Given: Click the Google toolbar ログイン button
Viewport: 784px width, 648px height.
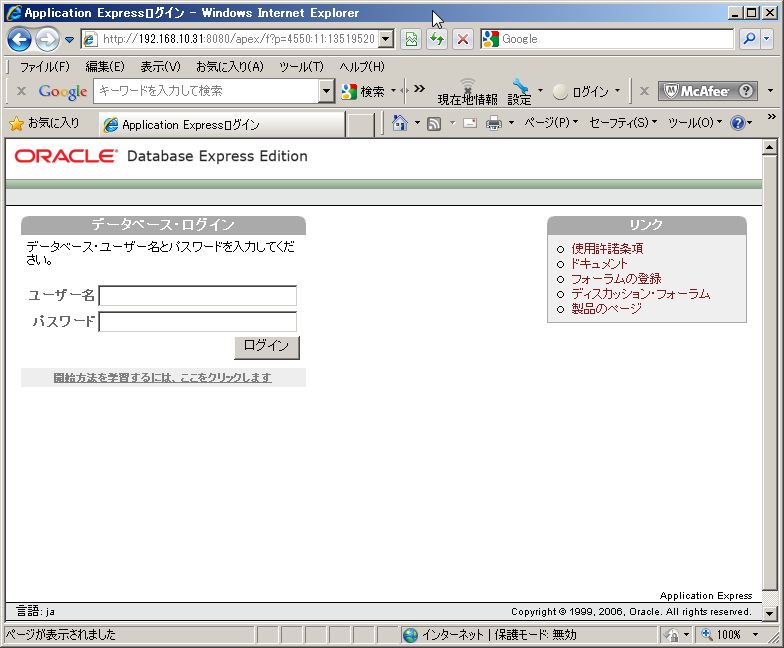Looking at the screenshot, I should coord(582,92).
